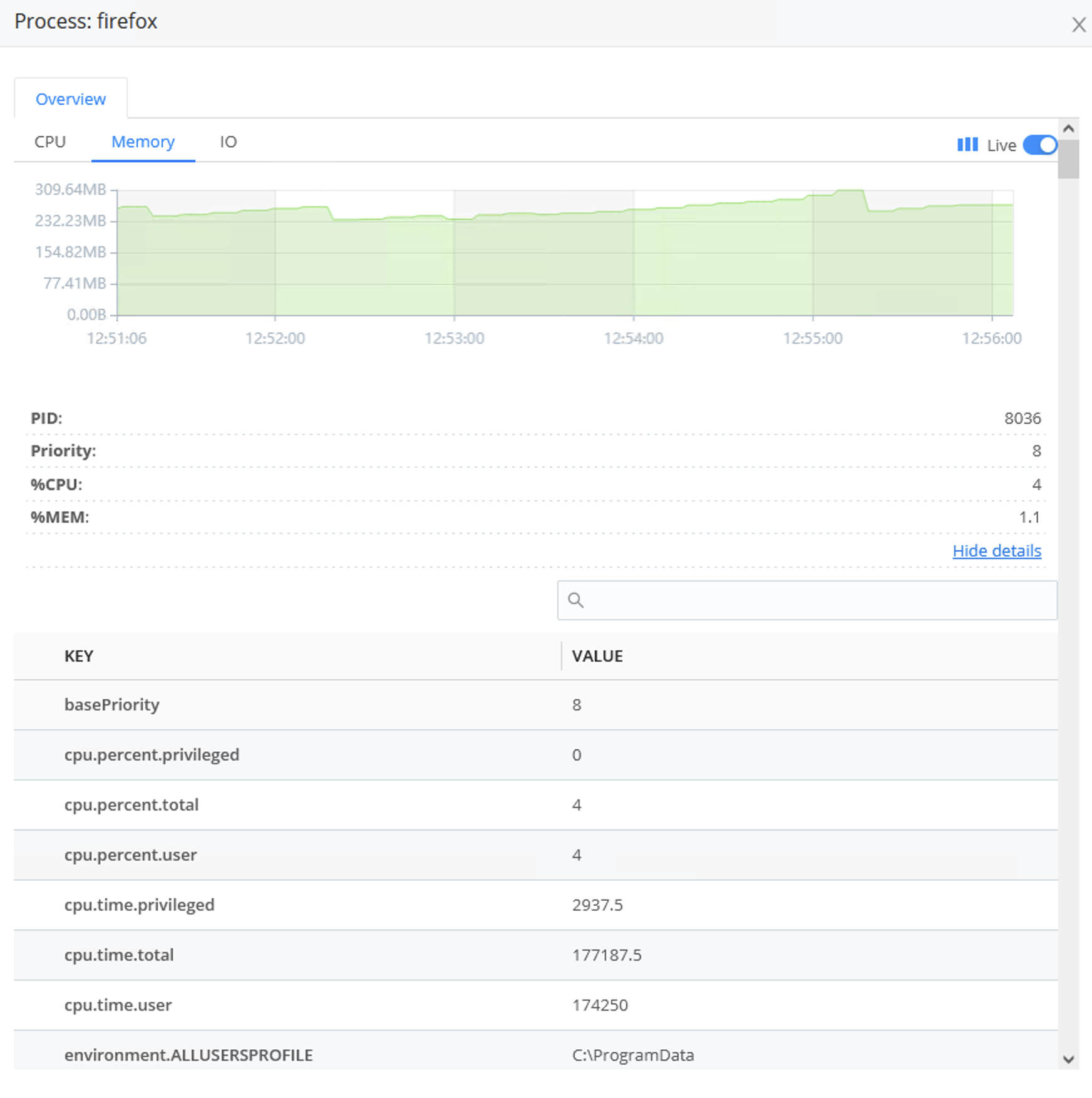Open the IO chart tab
The height and width of the screenshot is (1098, 1092).
tap(228, 142)
